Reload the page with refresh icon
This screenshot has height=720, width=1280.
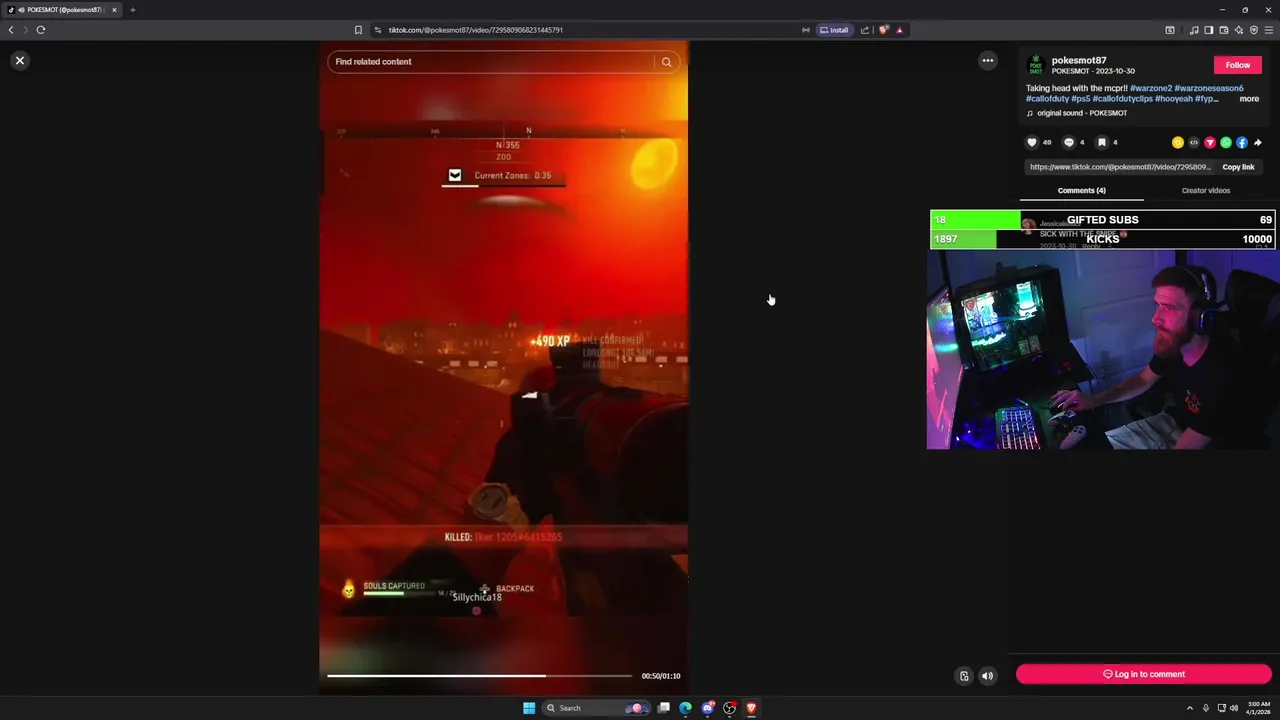(x=41, y=30)
